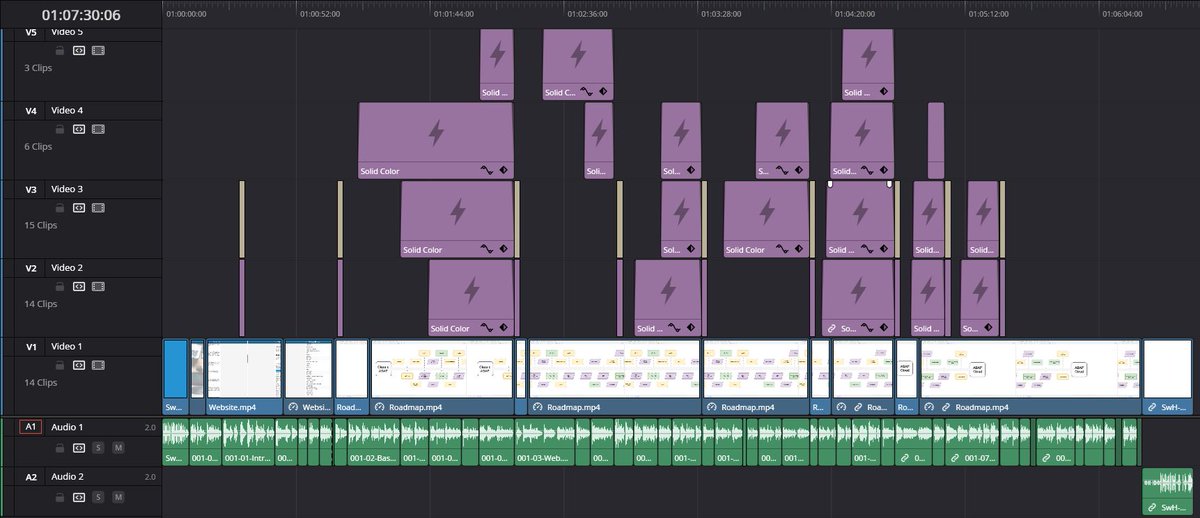Click the V3 track destination button
1200x518 pixels.
point(30,189)
